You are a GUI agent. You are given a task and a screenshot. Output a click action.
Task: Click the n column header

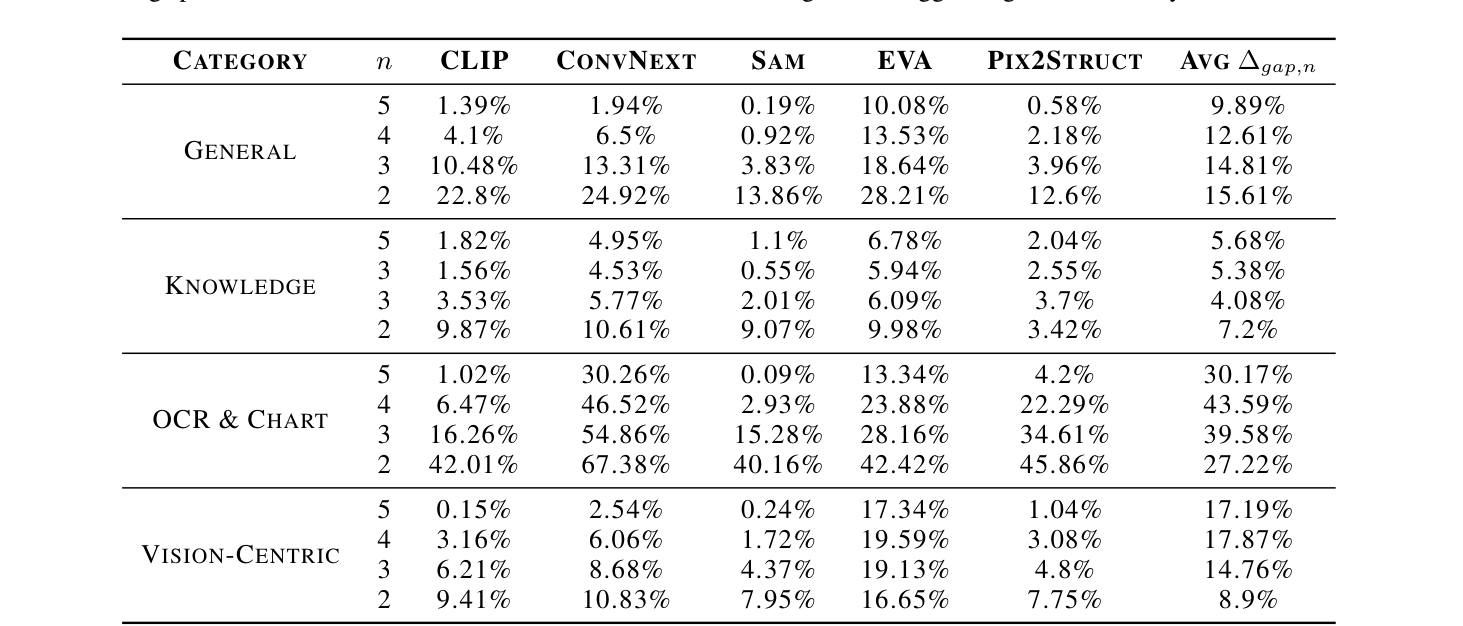[x=384, y=61]
